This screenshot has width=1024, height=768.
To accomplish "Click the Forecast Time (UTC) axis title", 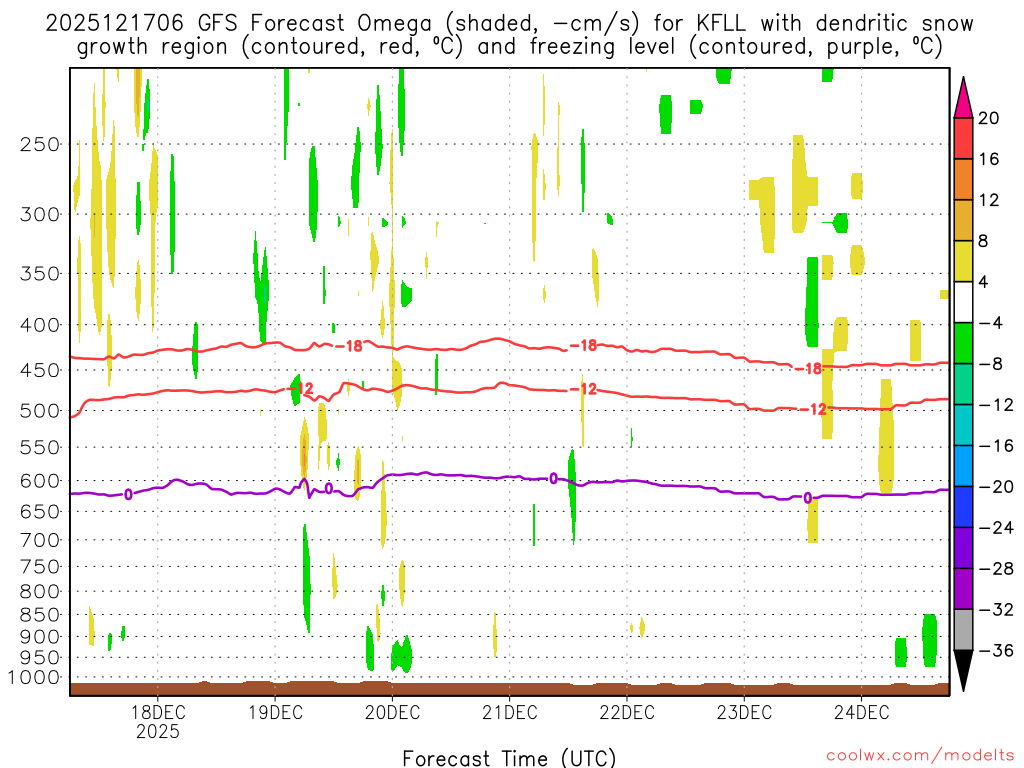I will click(509, 758).
